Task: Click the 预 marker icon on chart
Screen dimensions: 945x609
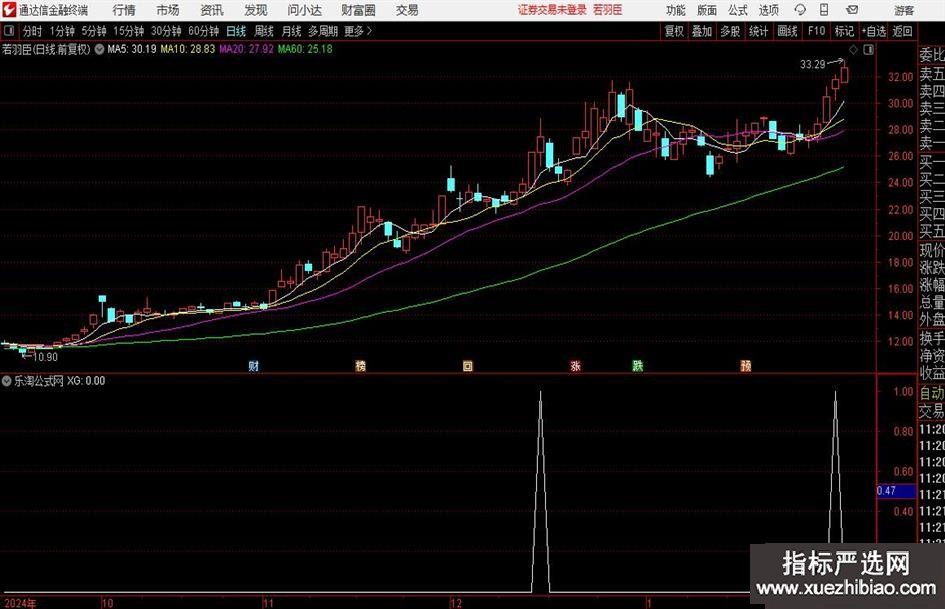Action: (x=745, y=366)
